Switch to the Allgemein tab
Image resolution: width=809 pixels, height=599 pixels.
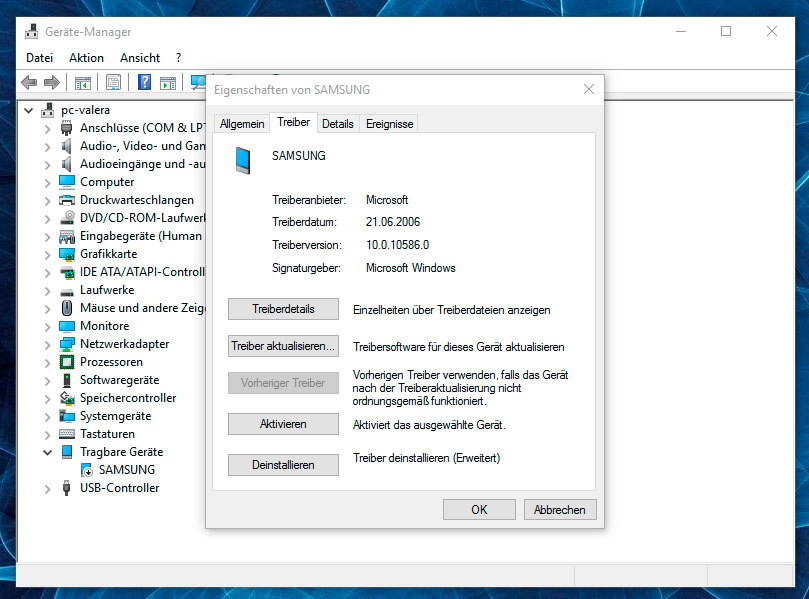pyautogui.click(x=242, y=124)
